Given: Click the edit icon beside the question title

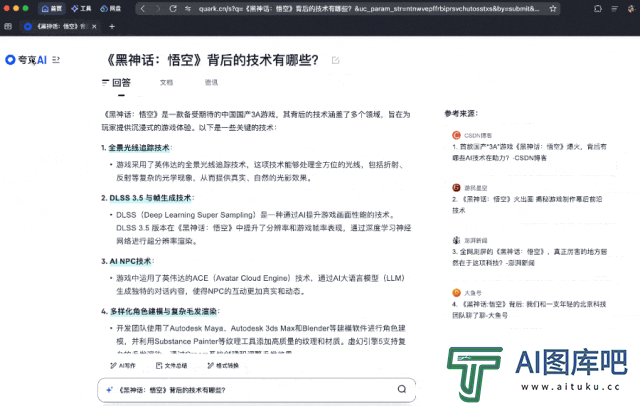Looking at the screenshot, I should click(336, 60).
